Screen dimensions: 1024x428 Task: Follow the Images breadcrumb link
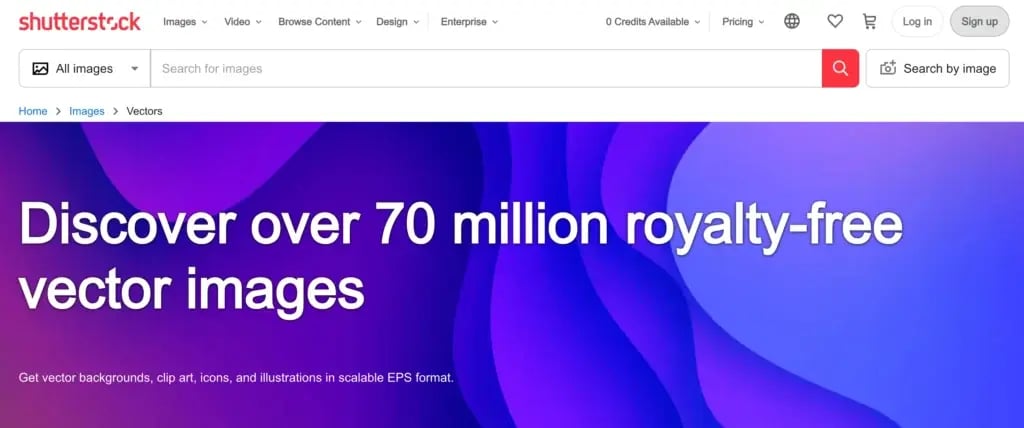click(87, 111)
